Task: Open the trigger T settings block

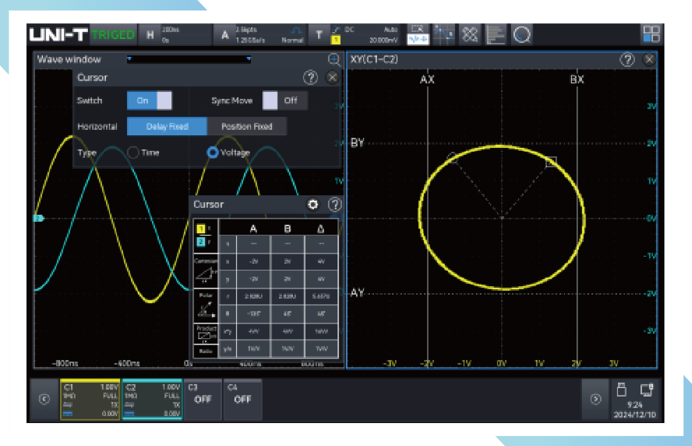Action: (356, 35)
